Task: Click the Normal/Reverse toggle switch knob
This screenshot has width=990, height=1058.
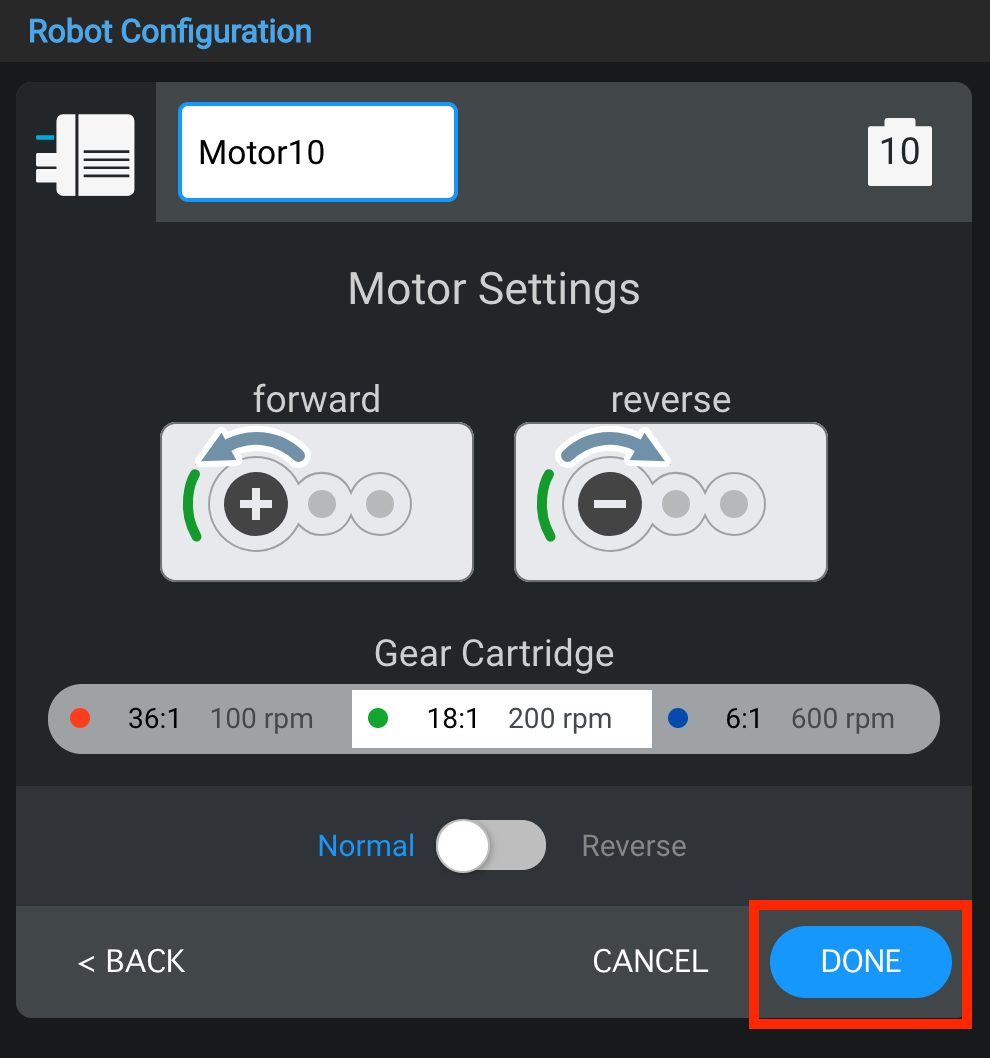Action: [466, 845]
